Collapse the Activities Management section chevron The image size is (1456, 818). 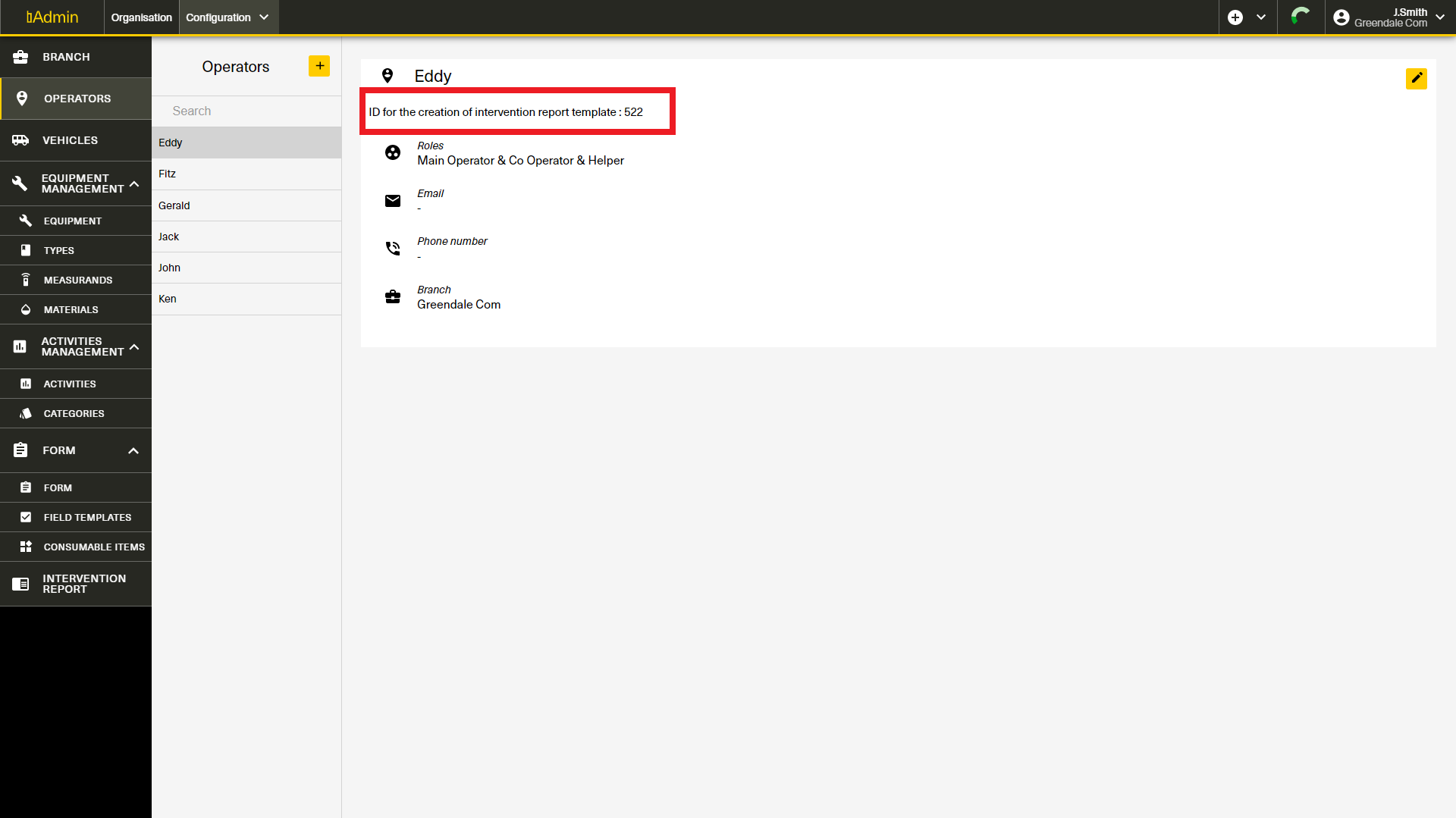(134, 346)
